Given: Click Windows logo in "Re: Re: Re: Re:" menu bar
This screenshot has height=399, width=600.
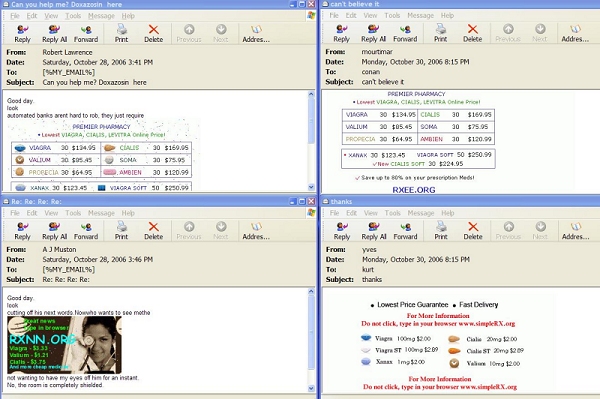Looking at the screenshot, I should 311,213.
